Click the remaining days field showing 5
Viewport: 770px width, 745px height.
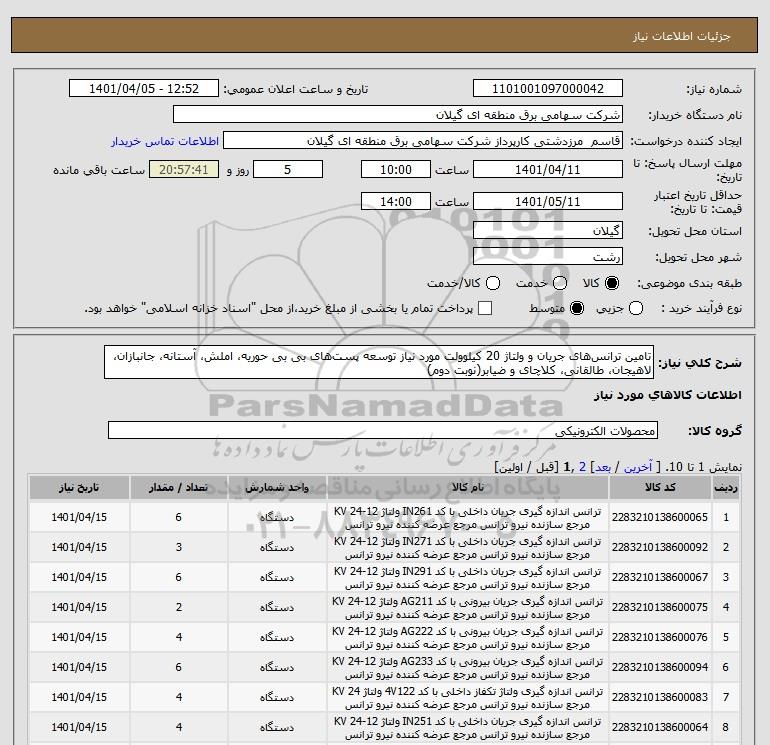288,169
